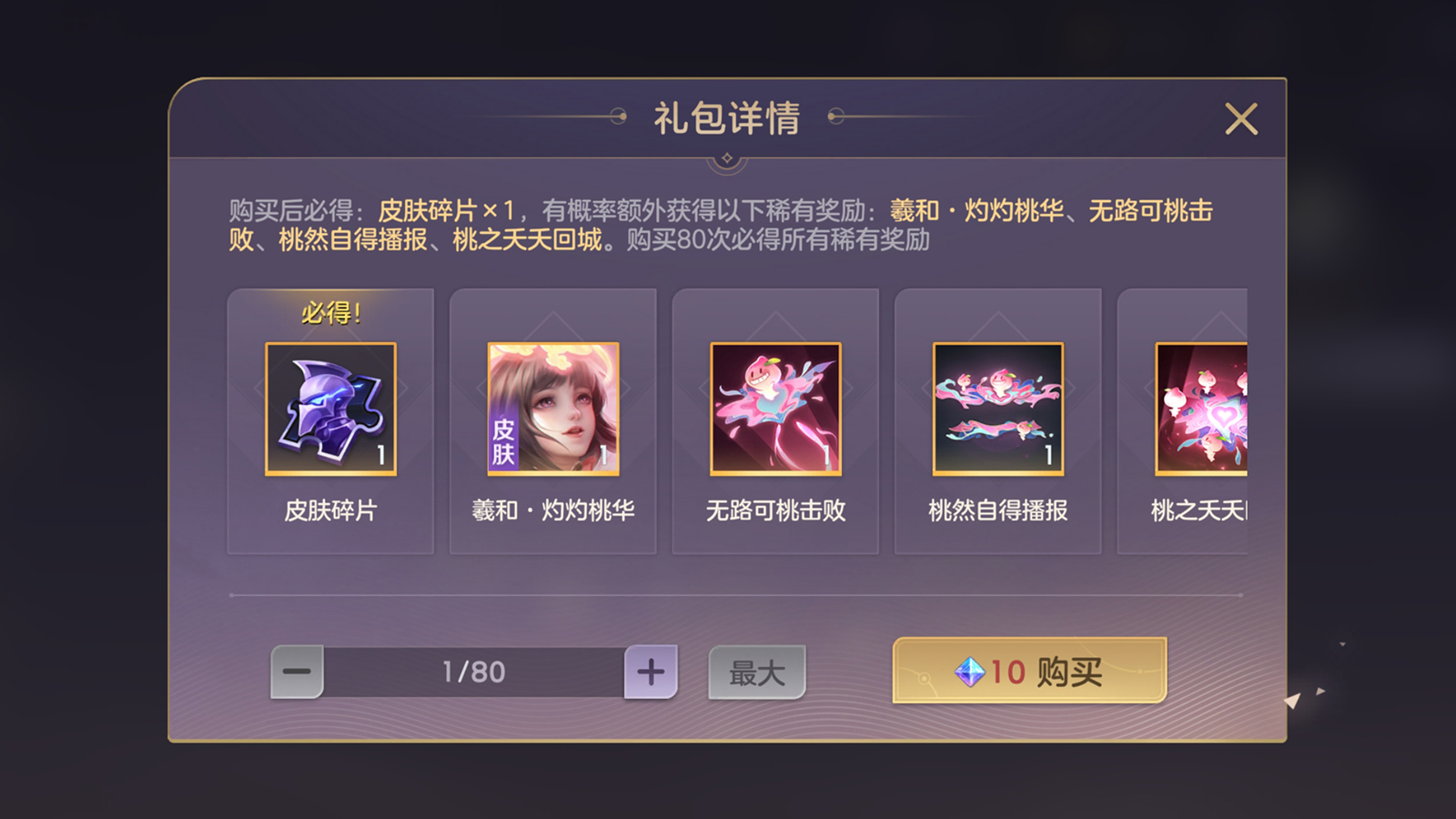The width and height of the screenshot is (1456, 819).
Task: Set quantity to maximum with 最大
Action: pos(757,672)
